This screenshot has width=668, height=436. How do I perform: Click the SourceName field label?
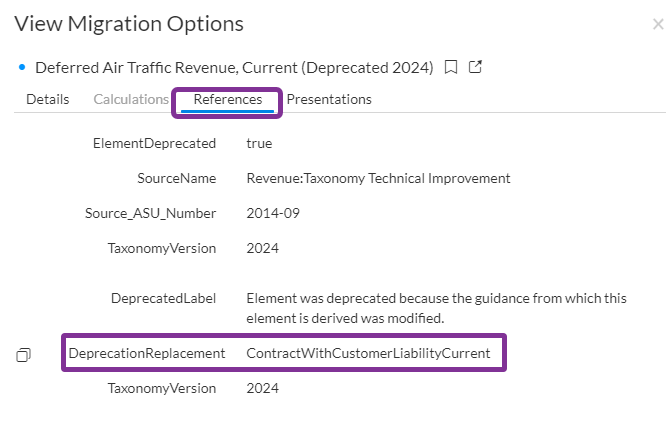pos(176,178)
